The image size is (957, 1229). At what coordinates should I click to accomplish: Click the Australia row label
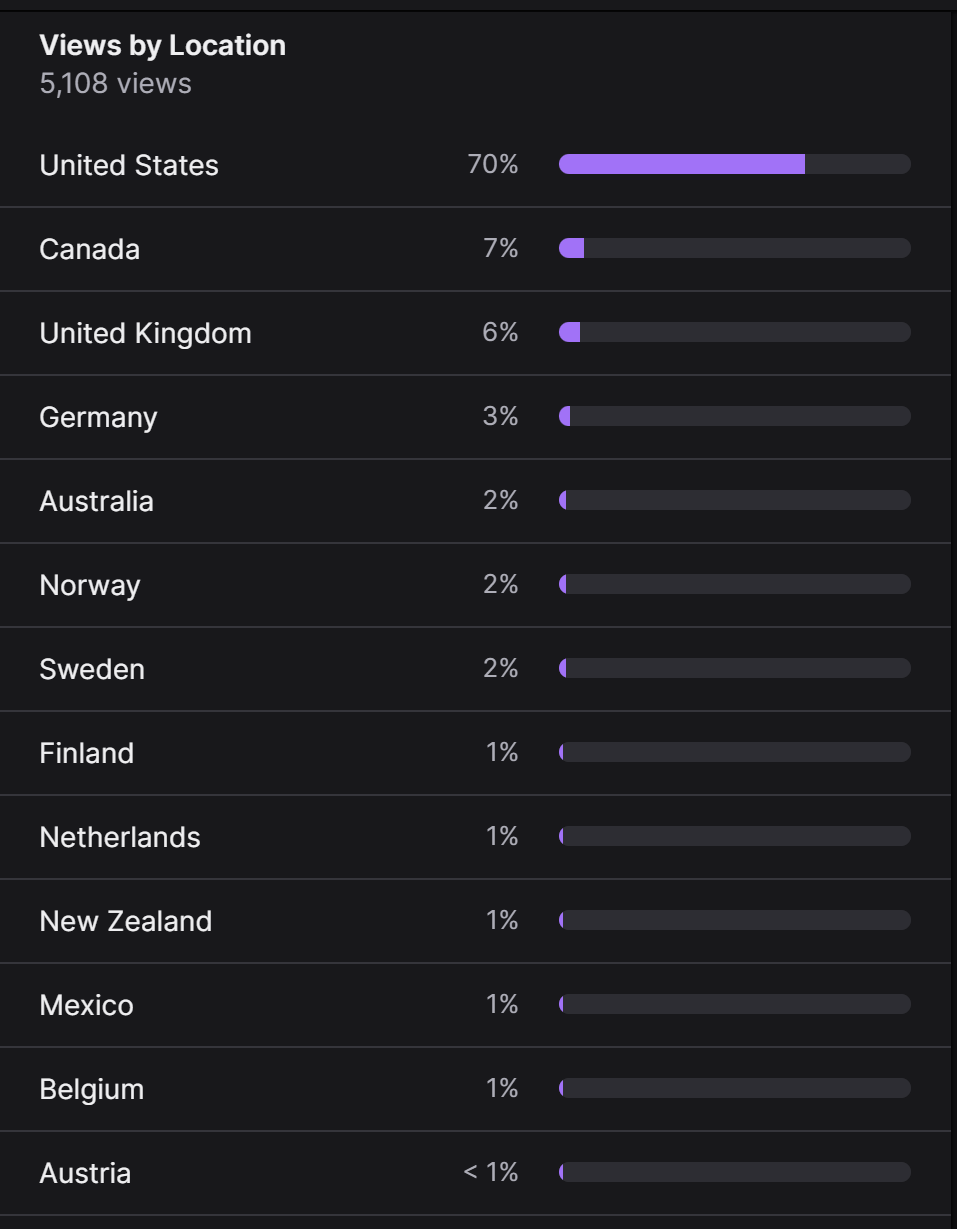(x=96, y=501)
